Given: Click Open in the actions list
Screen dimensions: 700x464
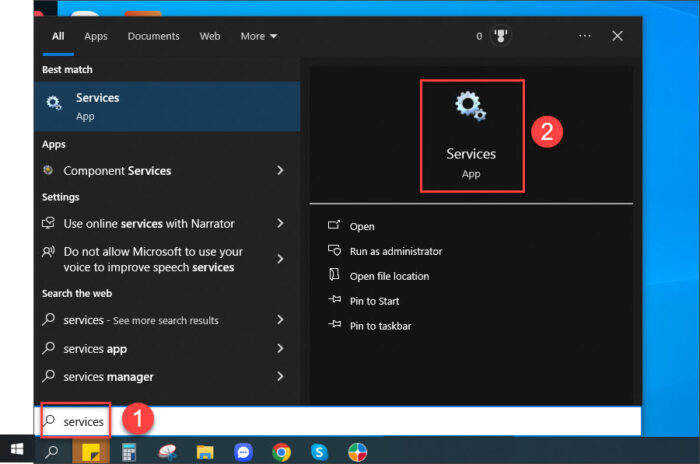Looking at the screenshot, I should 362,226.
